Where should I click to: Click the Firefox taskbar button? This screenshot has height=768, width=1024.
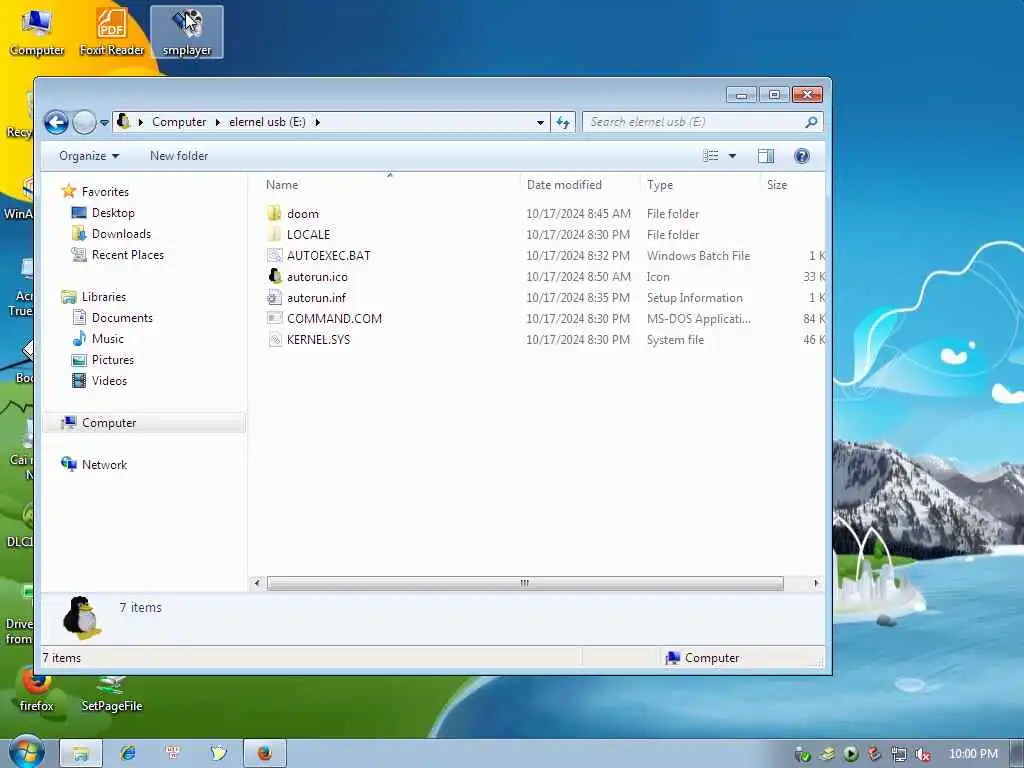coord(264,753)
